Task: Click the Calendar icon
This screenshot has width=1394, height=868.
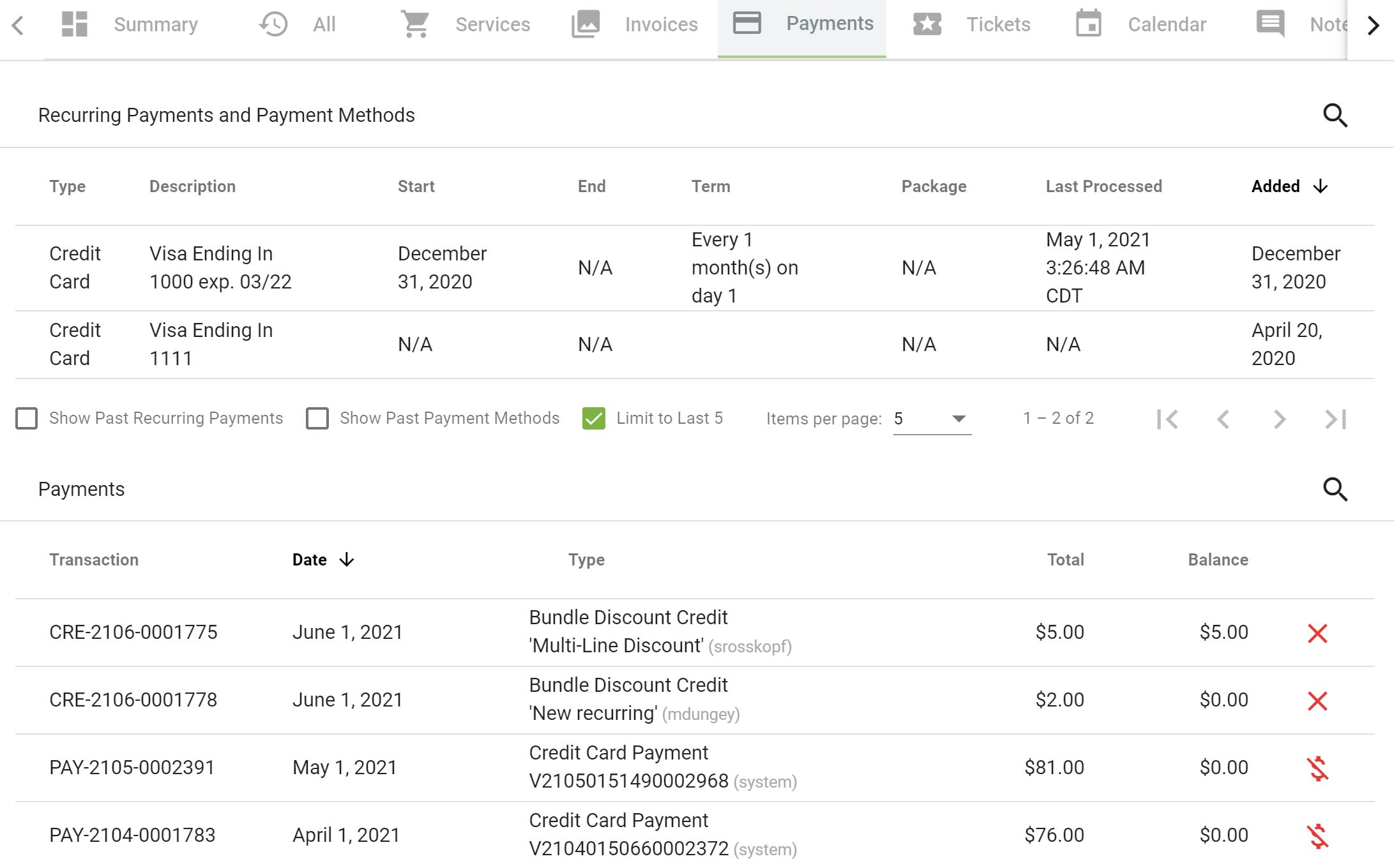Action: coord(1089,24)
